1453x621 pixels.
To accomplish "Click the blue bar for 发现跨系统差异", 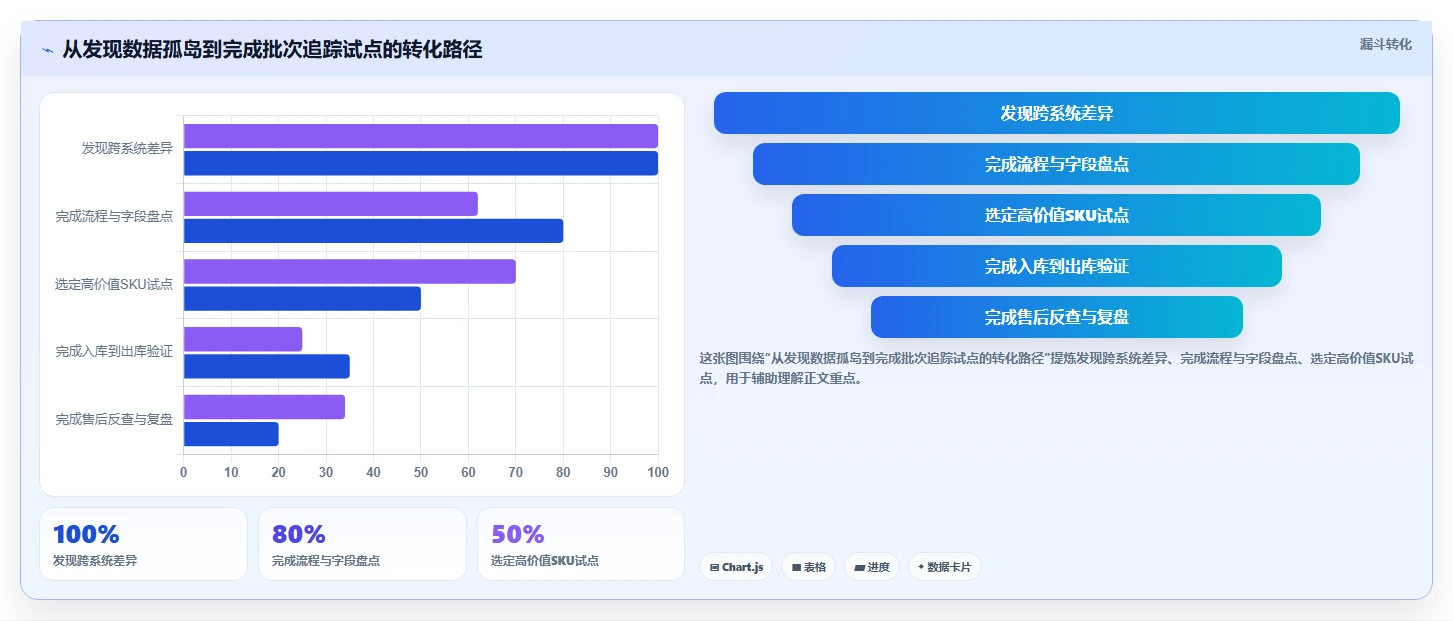I will tap(421, 163).
